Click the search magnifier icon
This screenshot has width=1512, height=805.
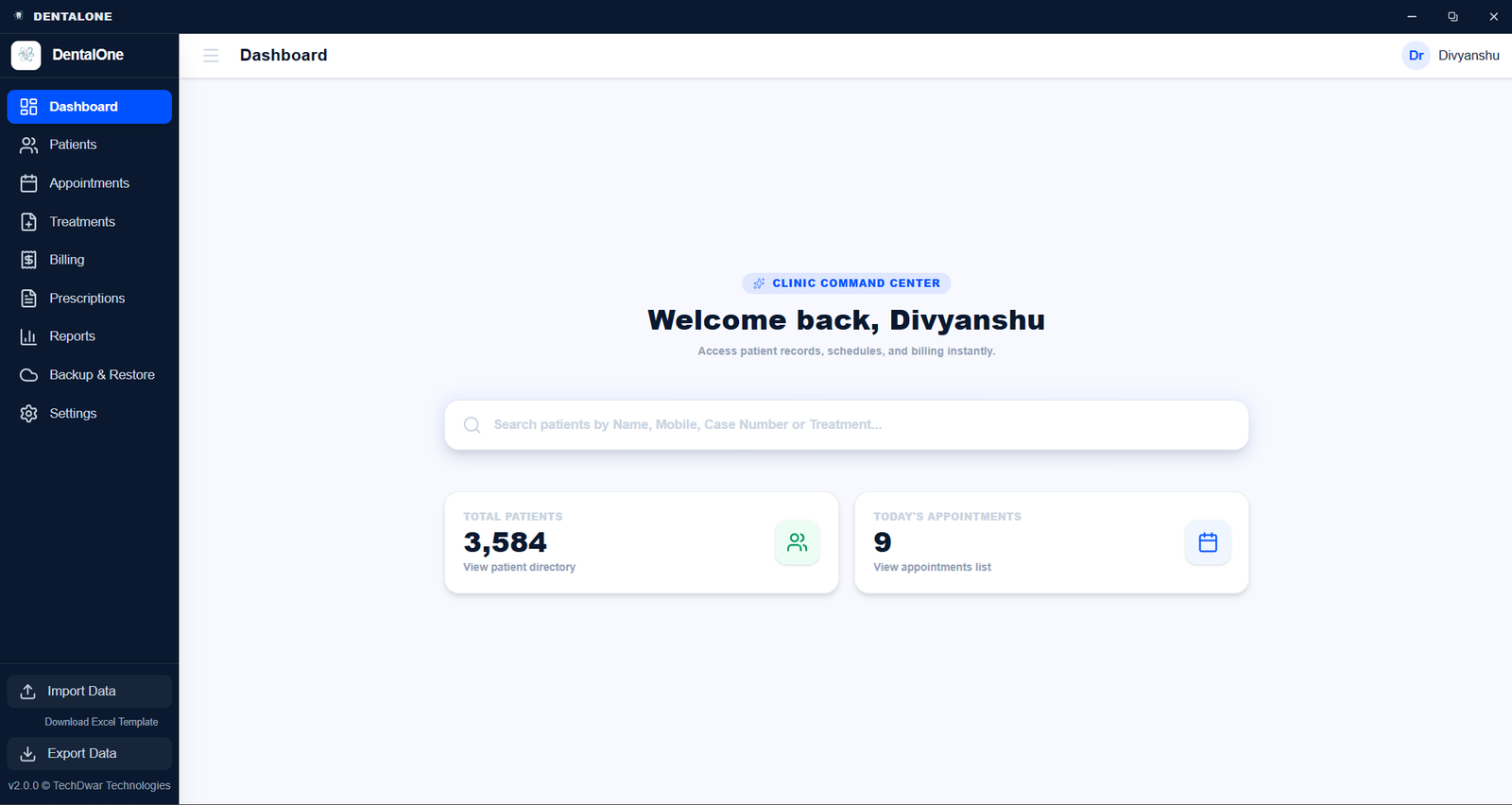pos(472,425)
